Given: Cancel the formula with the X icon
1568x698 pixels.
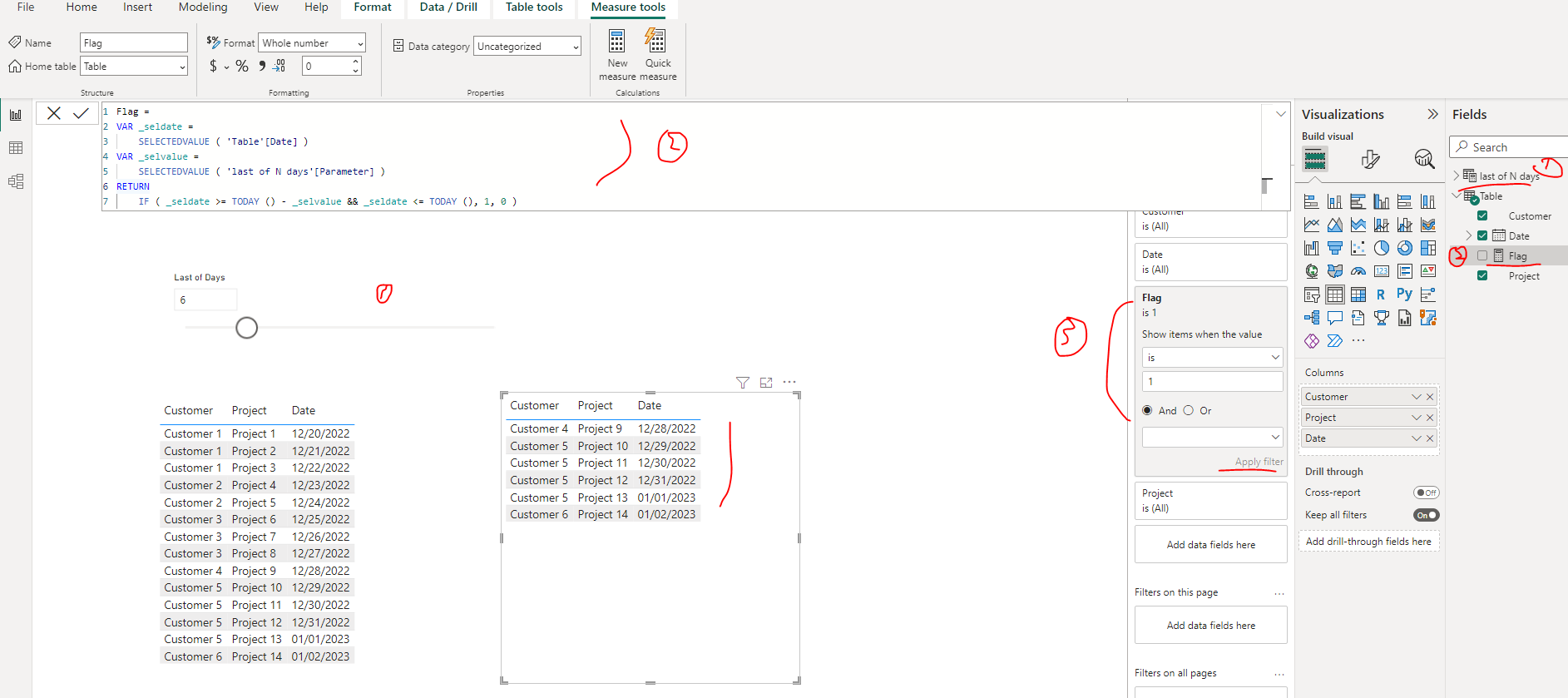Looking at the screenshot, I should point(54,113).
